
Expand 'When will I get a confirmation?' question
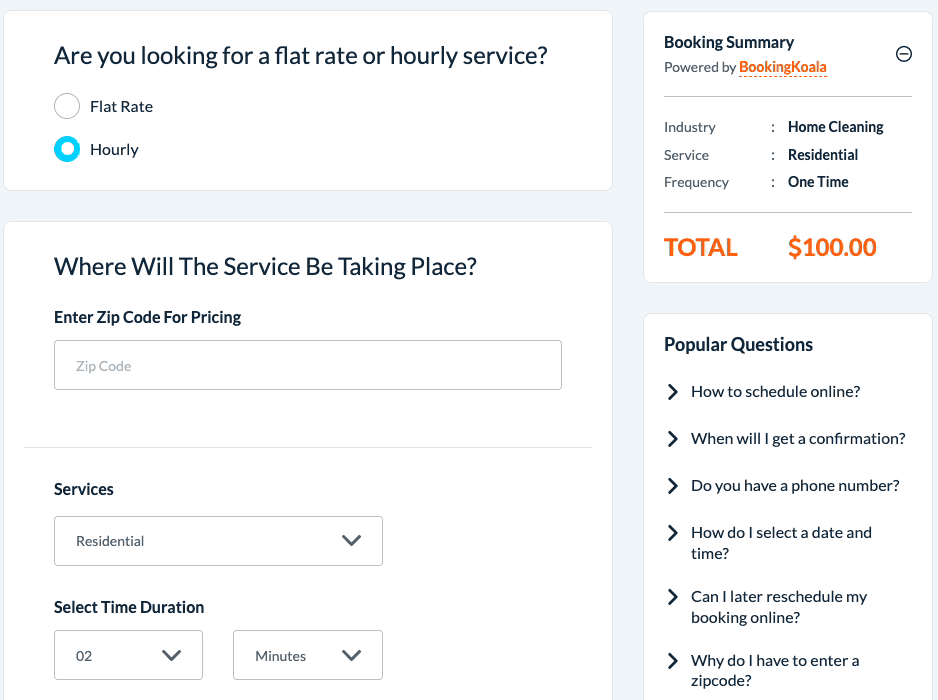coord(798,439)
